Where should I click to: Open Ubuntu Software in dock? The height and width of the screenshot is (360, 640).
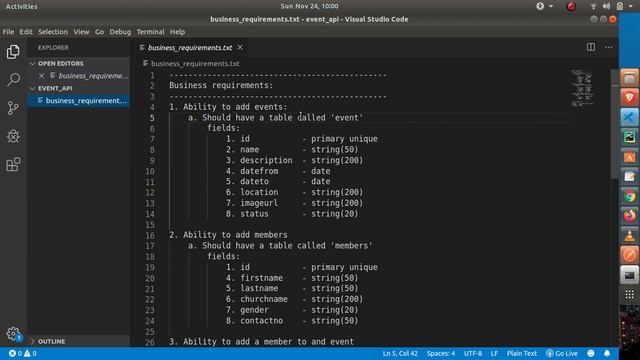(629, 157)
